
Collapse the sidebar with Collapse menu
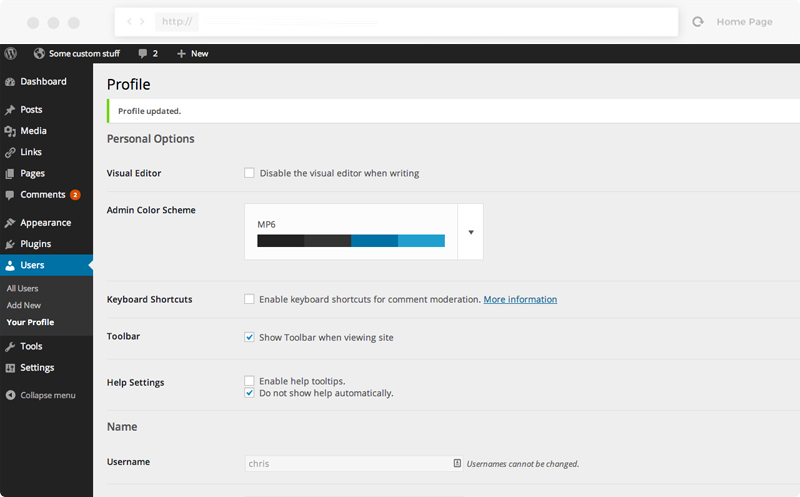pos(41,395)
